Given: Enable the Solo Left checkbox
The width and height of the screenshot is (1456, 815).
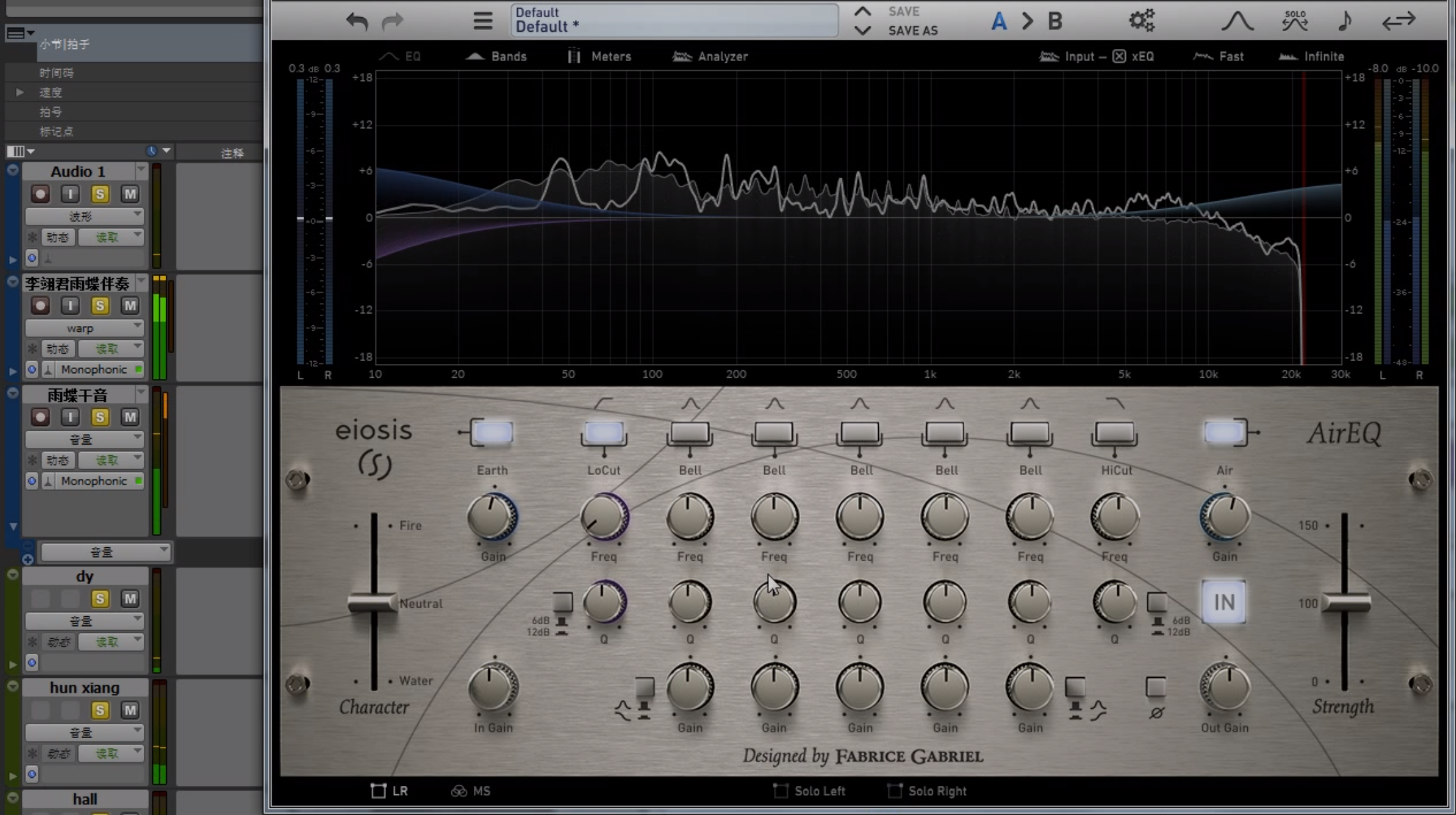Looking at the screenshot, I should coord(781,790).
